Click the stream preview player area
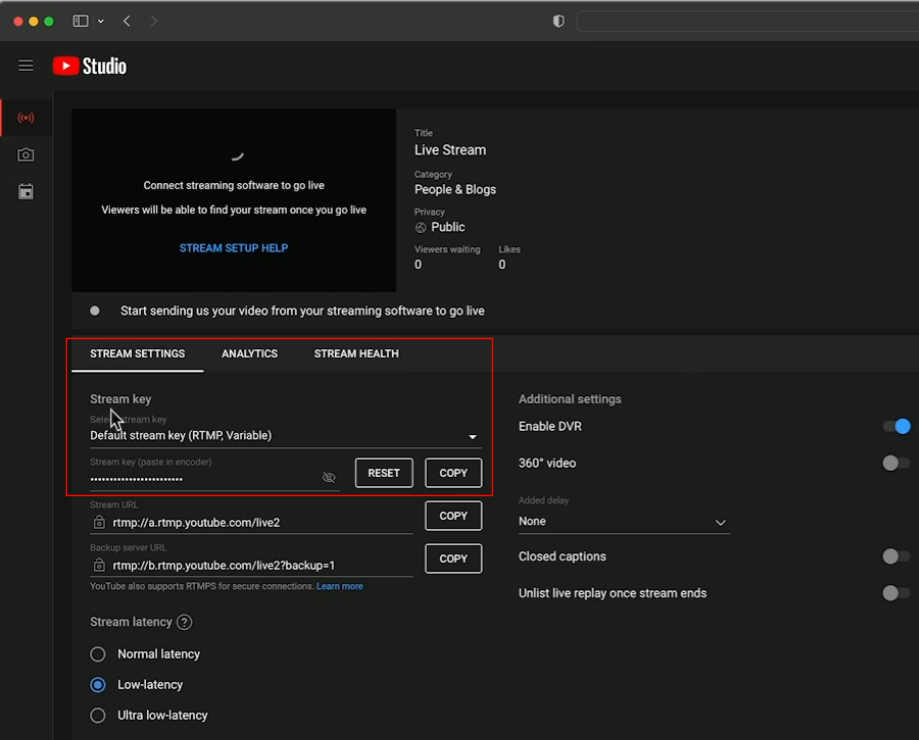The width and height of the screenshot is (919, 740). click(x=234, y=200)
